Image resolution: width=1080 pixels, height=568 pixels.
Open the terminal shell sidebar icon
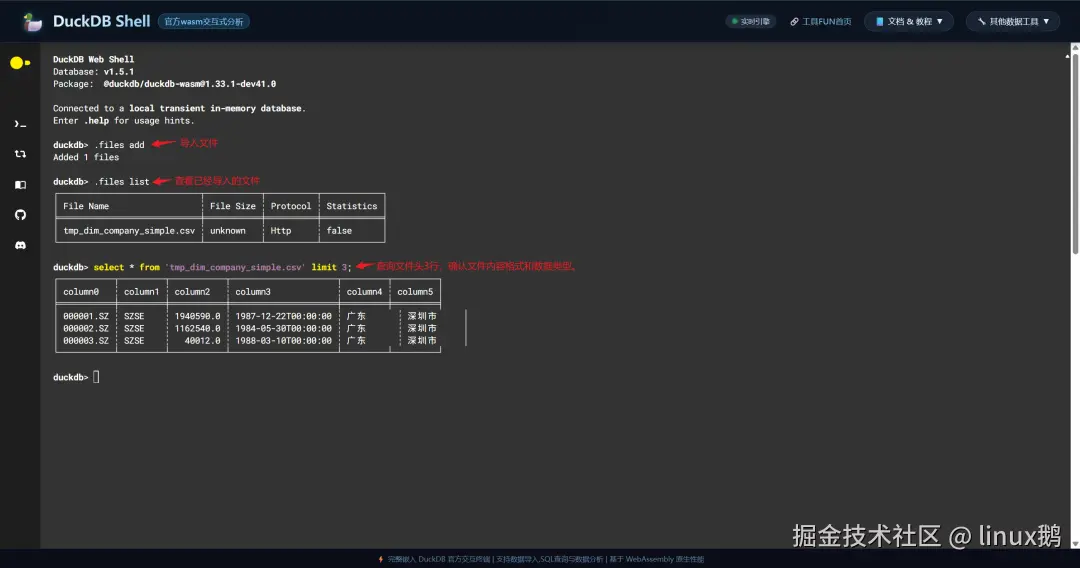click(x=20, y=124)
